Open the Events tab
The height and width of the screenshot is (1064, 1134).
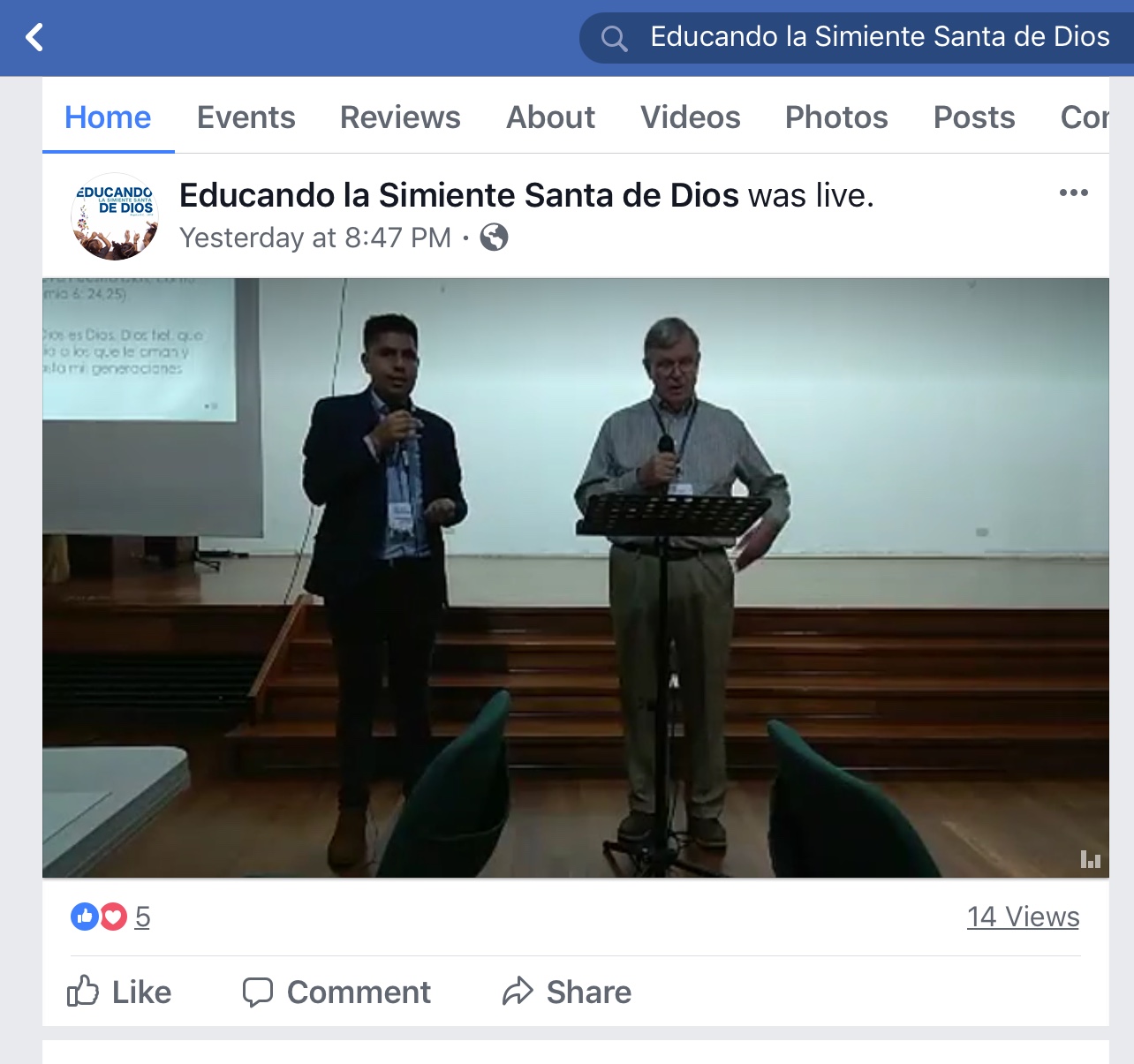(x=246, y=117)
